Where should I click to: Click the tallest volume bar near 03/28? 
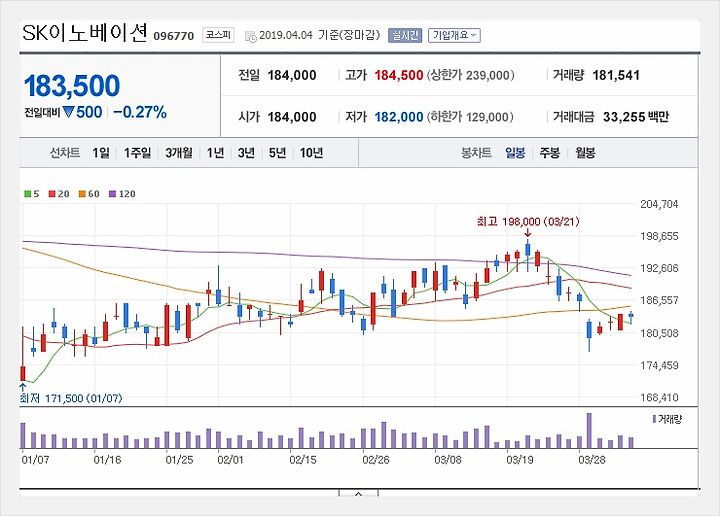click(589, 431)
